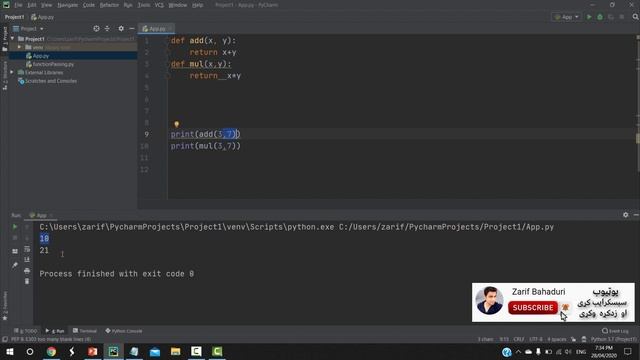The width and height of the screenshot is (640, 360).
Task: Open Windows Start menu
Action: (x=9, y=351)
